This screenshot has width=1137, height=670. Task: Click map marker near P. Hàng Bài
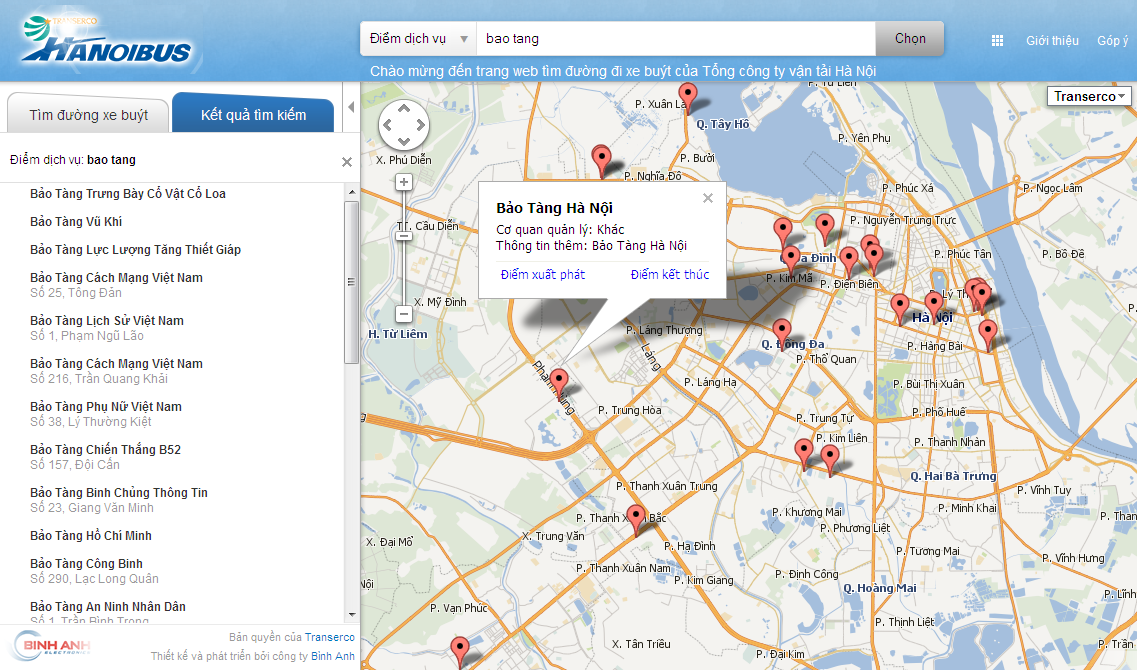[x=988, y=334]
